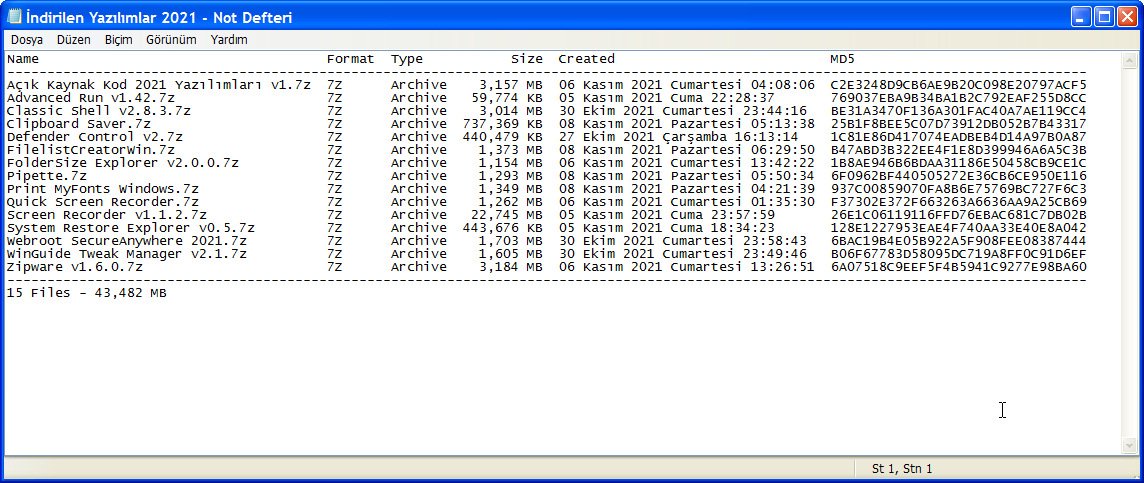Click the date '06 Kasım 2021 Cumartesi 13:26:51'
1144x483 pixels.
click(687, 267)
